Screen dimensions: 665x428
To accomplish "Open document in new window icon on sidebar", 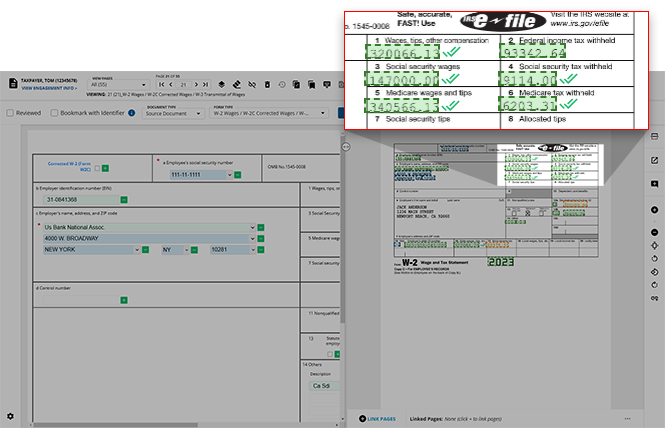I will pos(654,161).
